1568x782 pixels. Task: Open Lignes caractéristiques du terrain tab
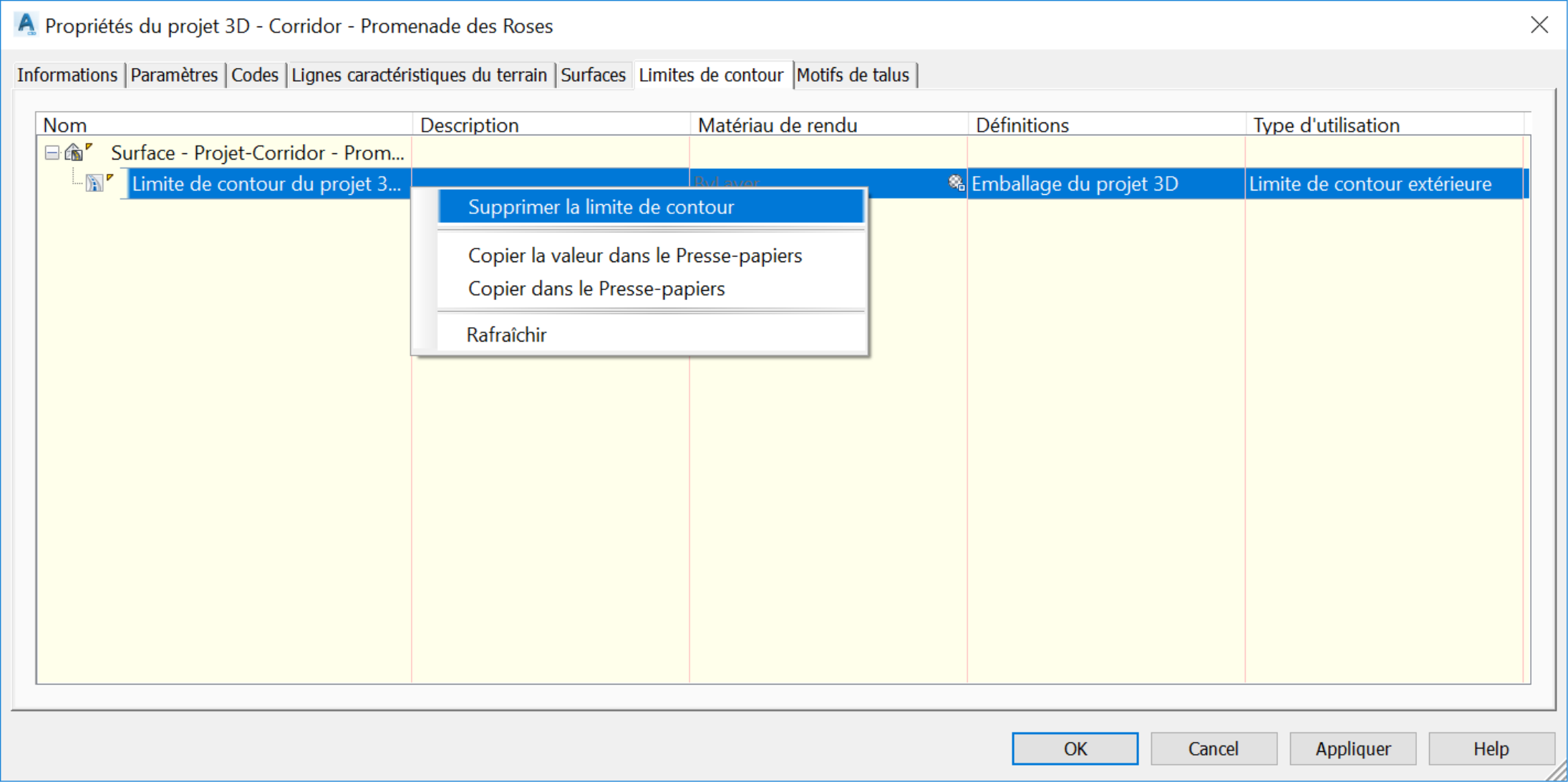click(420, 74)
